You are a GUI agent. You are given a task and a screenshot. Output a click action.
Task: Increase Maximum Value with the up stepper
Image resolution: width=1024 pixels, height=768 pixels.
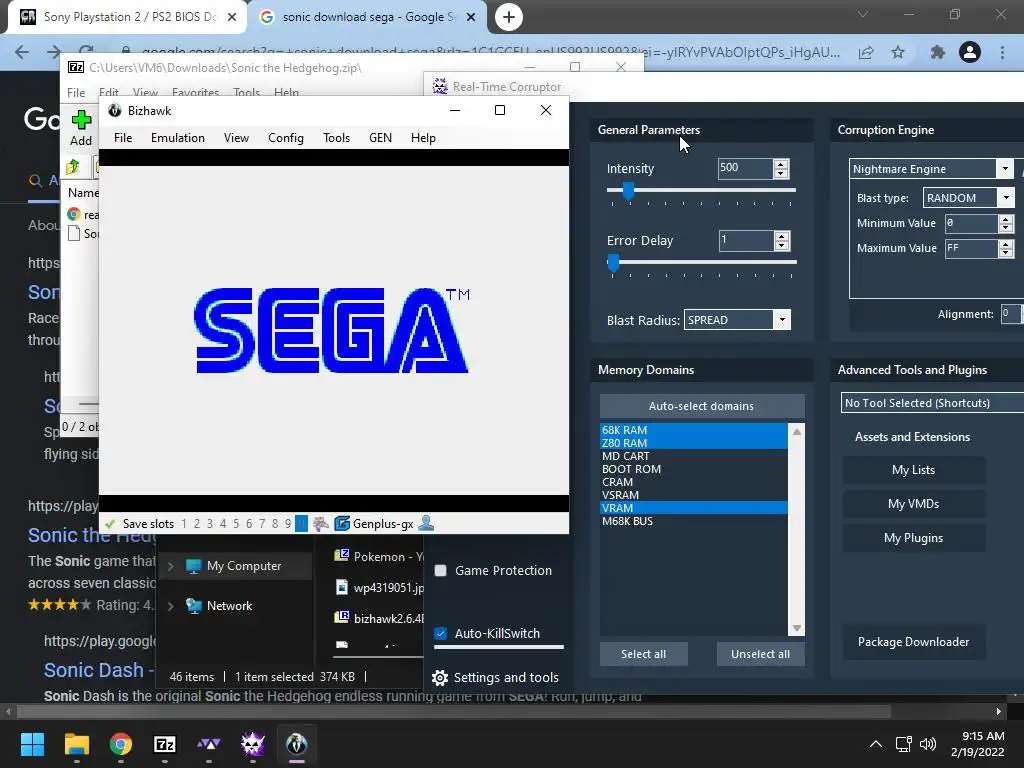pos(1006,244)
